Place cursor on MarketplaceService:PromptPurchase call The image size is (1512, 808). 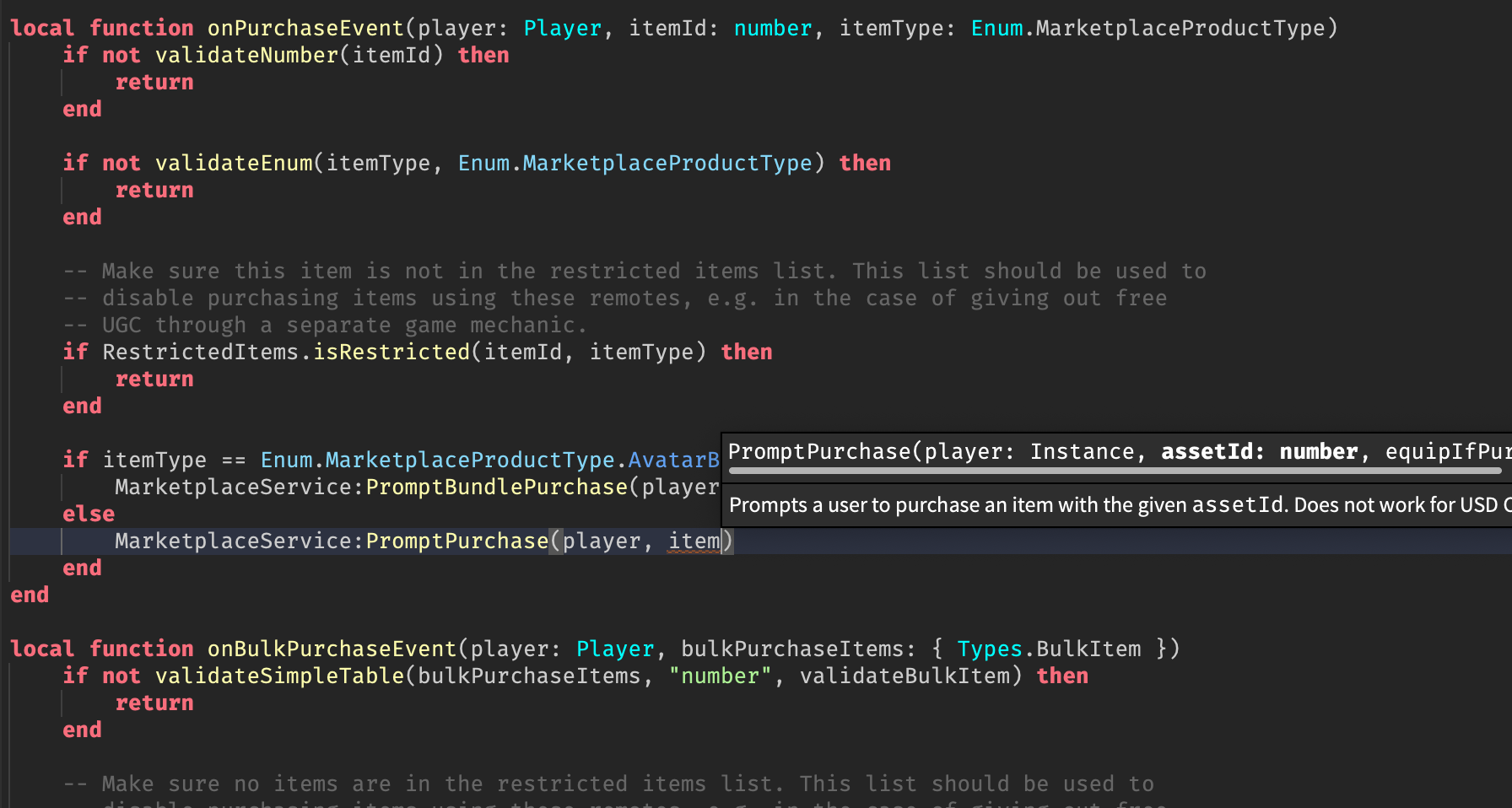tap(456, 541)
